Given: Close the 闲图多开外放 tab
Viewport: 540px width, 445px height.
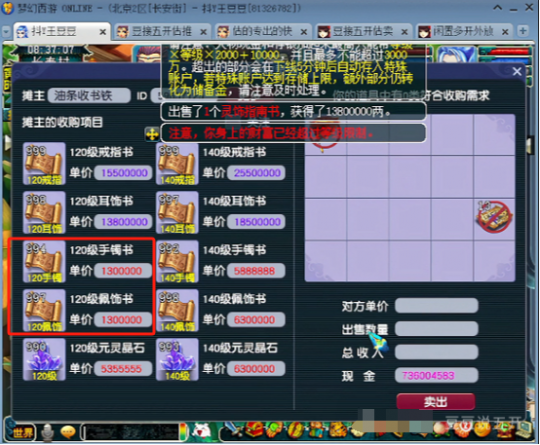Looking at the screenshot, I should click(x=505, y=32).
